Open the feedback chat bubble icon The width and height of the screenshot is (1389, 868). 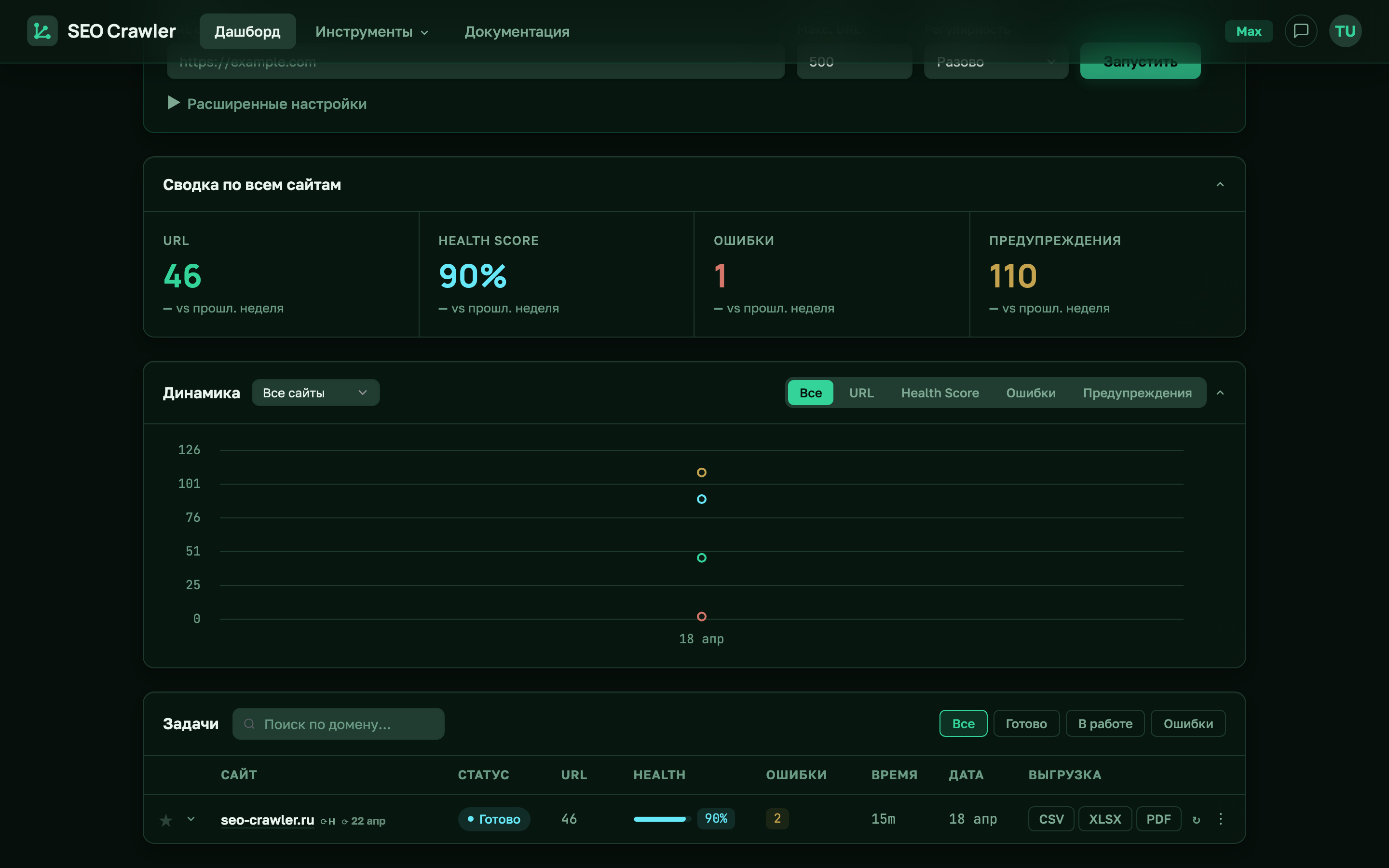click(1301, 31)
